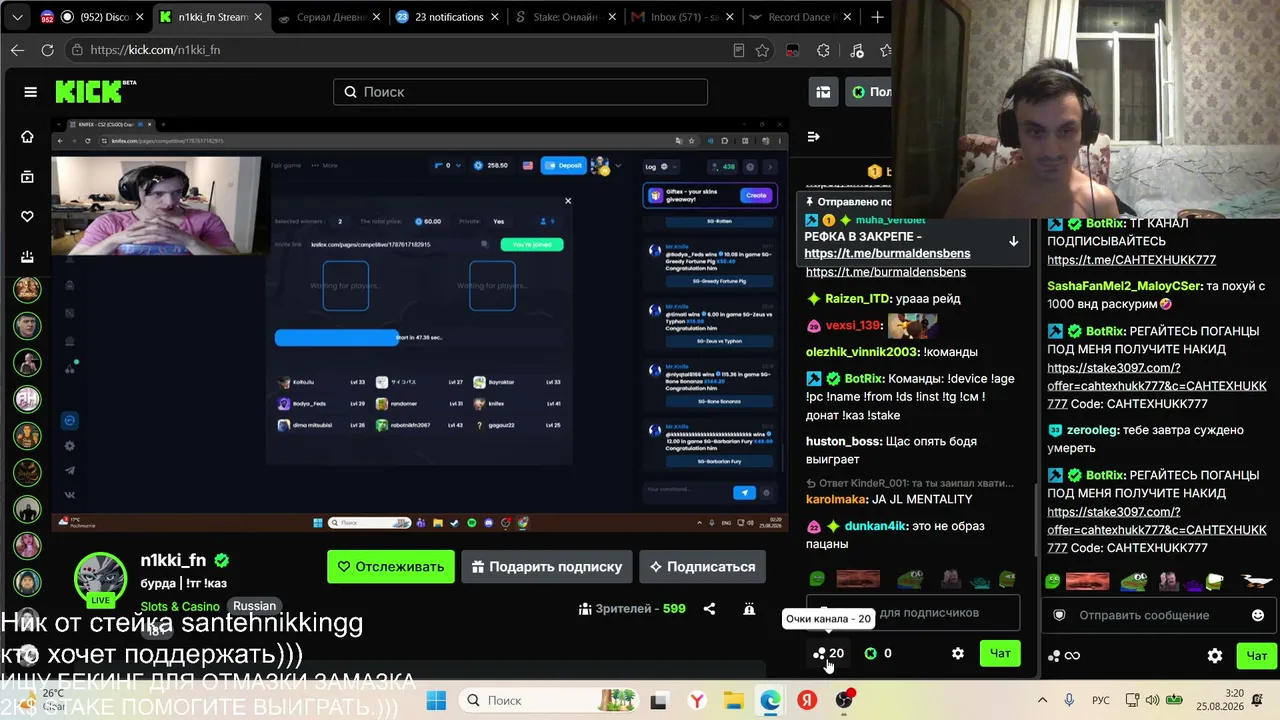This screenshot has width=1280, height=720.
Task: Focus the Kick search field Поиск
Action: pos(520,92)
